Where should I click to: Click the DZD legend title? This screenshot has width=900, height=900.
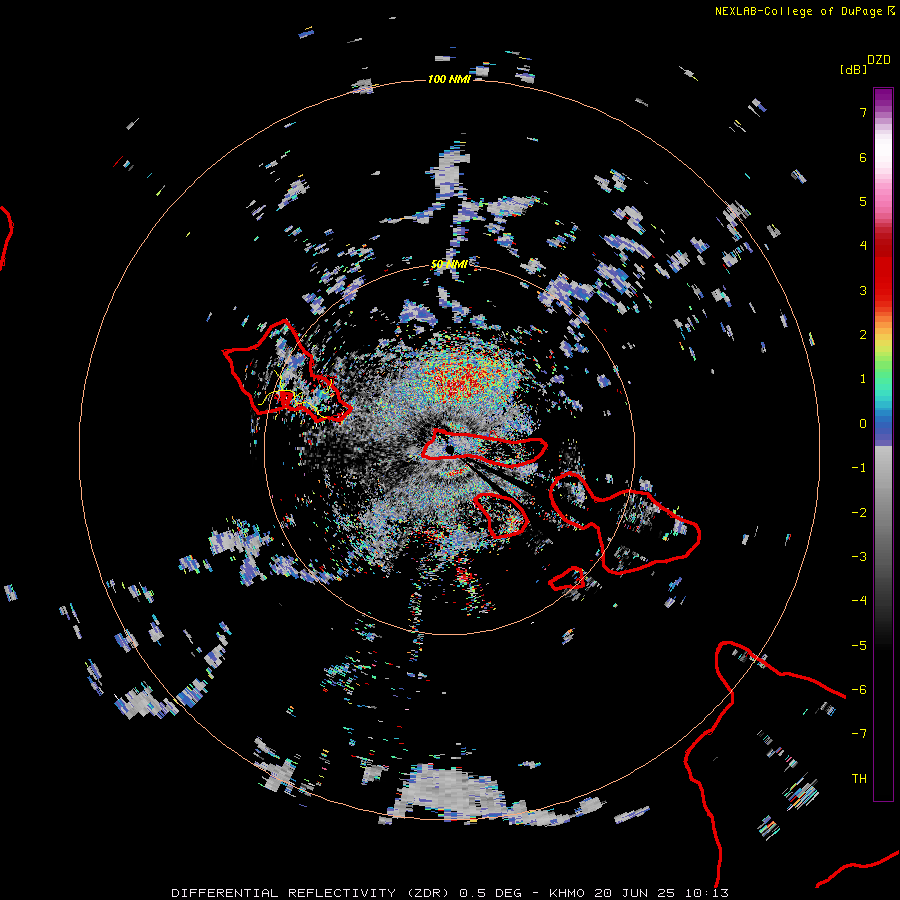click(879, 60)
